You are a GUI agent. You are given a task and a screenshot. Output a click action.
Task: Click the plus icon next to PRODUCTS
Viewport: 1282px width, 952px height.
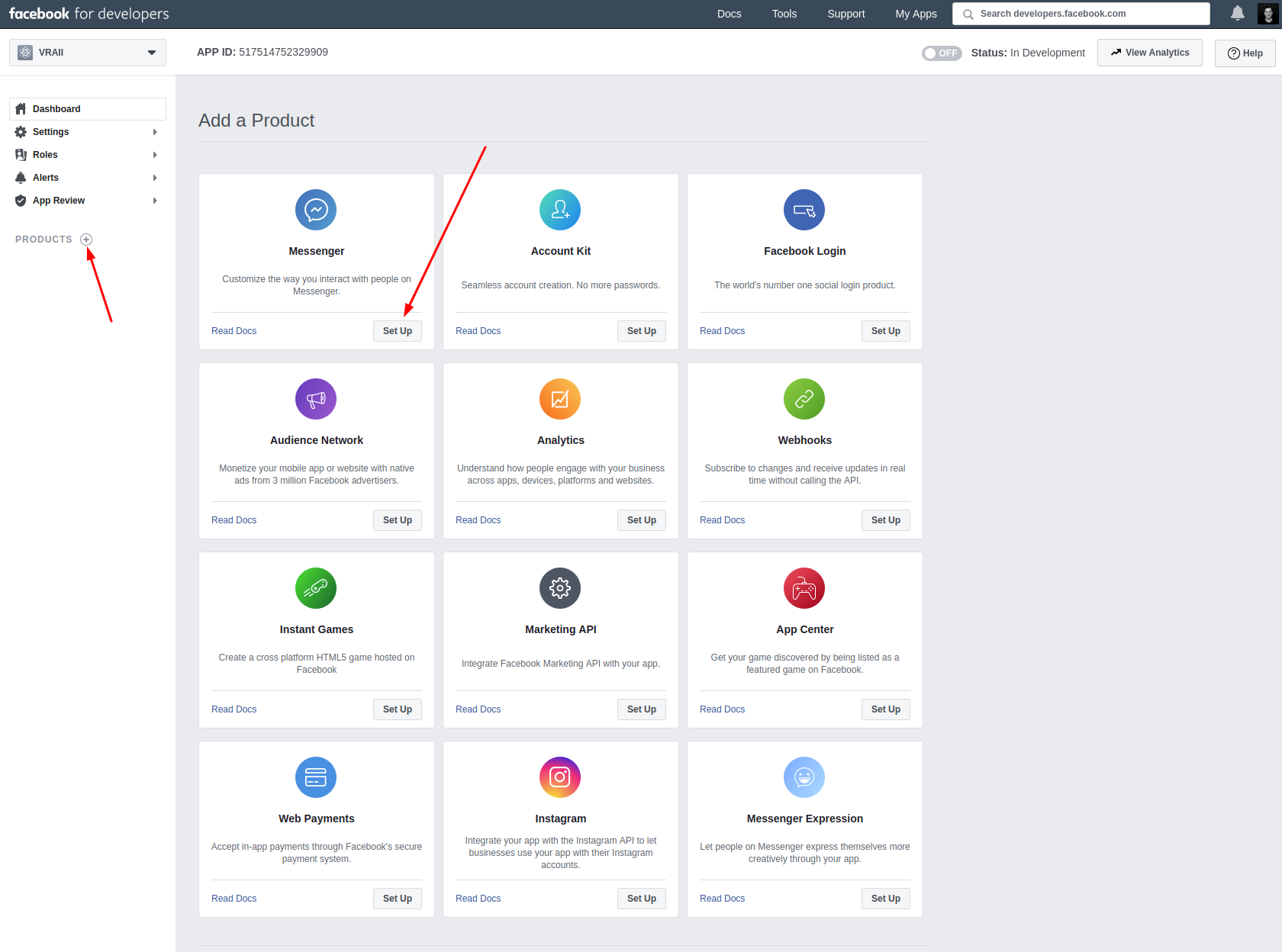(x=86, y=240)
